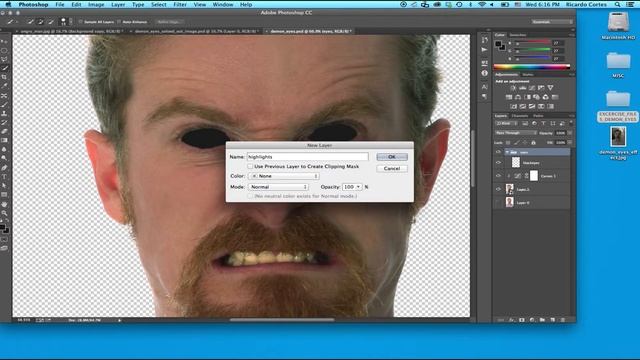The image size is (640, 360).
Task: Select the Quick Selection tool
Action: pos(4,69)
